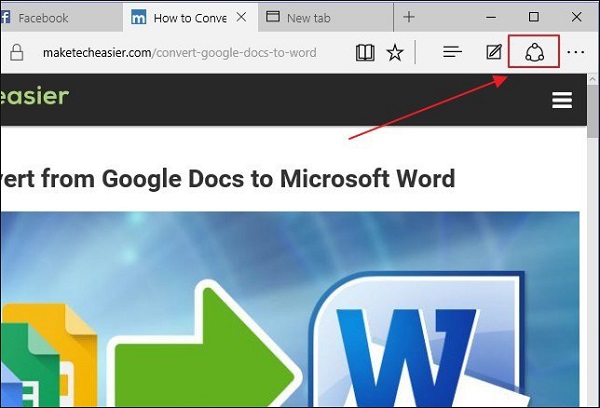Click the Make a Web Note pen icon
The height and width of the screenshot is (408, 600).
point(493,52)
